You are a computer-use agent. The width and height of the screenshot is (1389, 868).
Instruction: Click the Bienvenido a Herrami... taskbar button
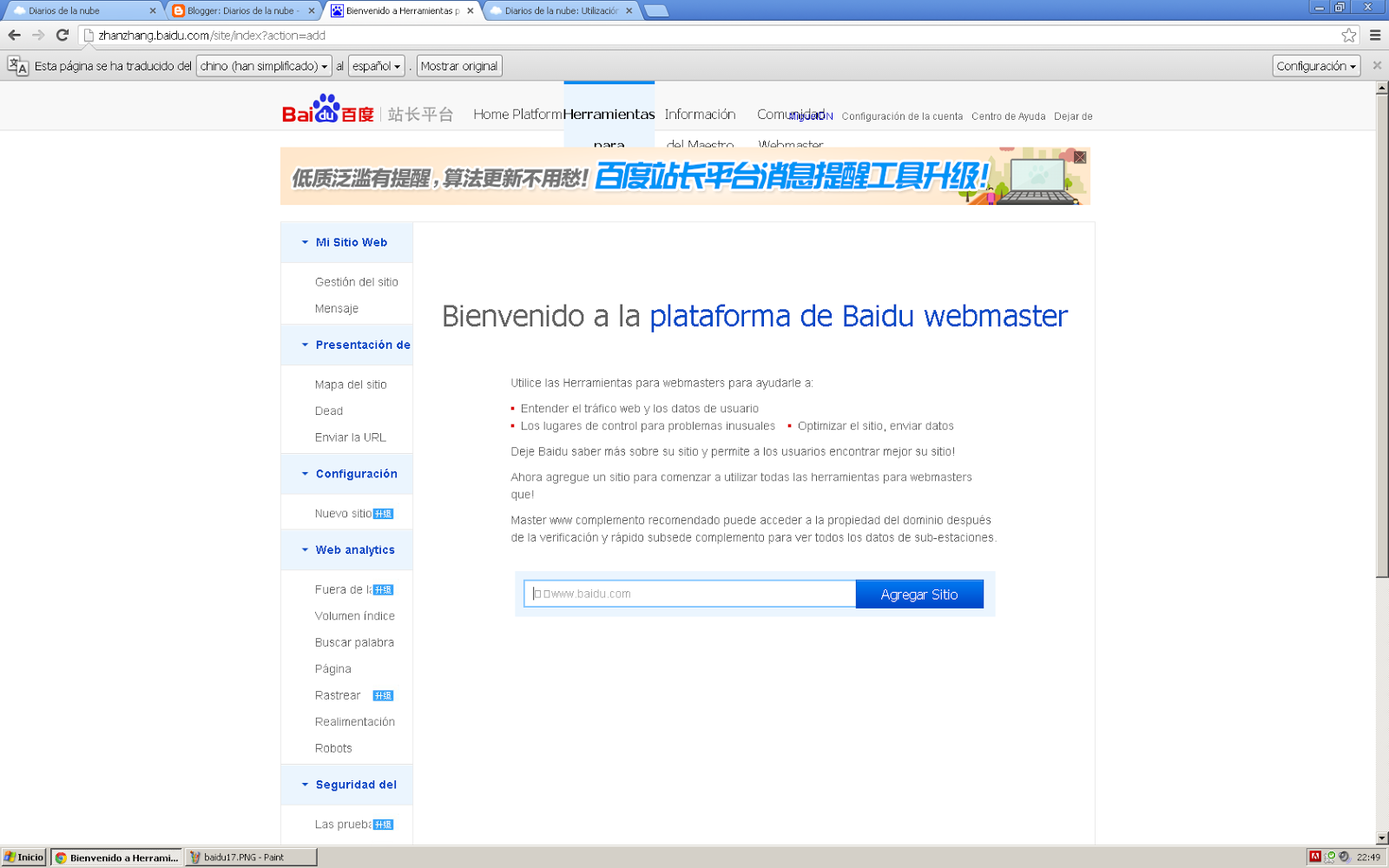[116, 858]
